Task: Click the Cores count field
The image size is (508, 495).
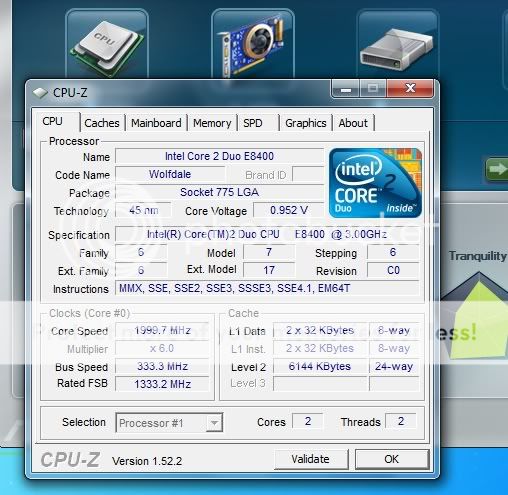Action: [x=308, y=421]
